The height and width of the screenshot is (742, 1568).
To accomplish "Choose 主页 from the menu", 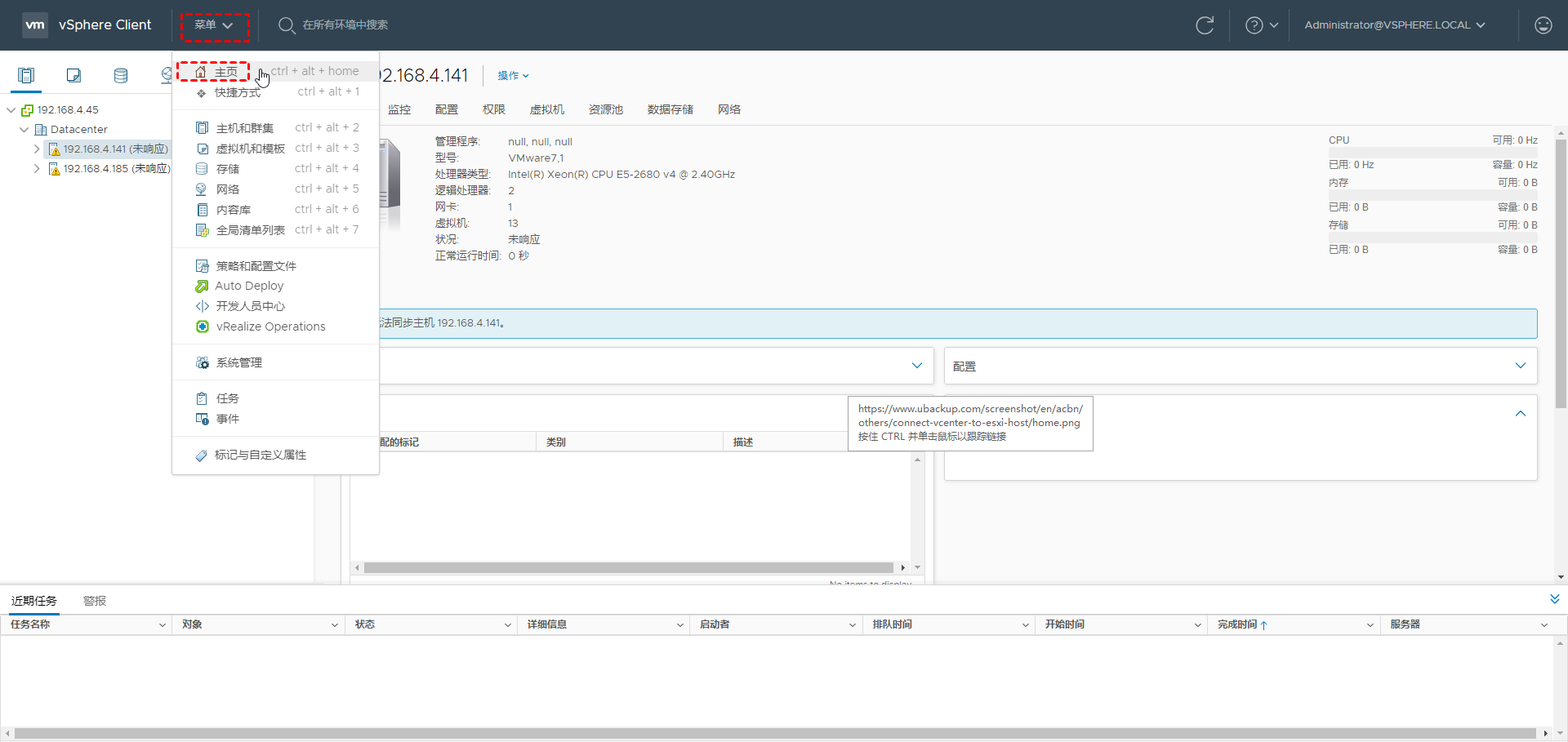I will tap(225, 72).
